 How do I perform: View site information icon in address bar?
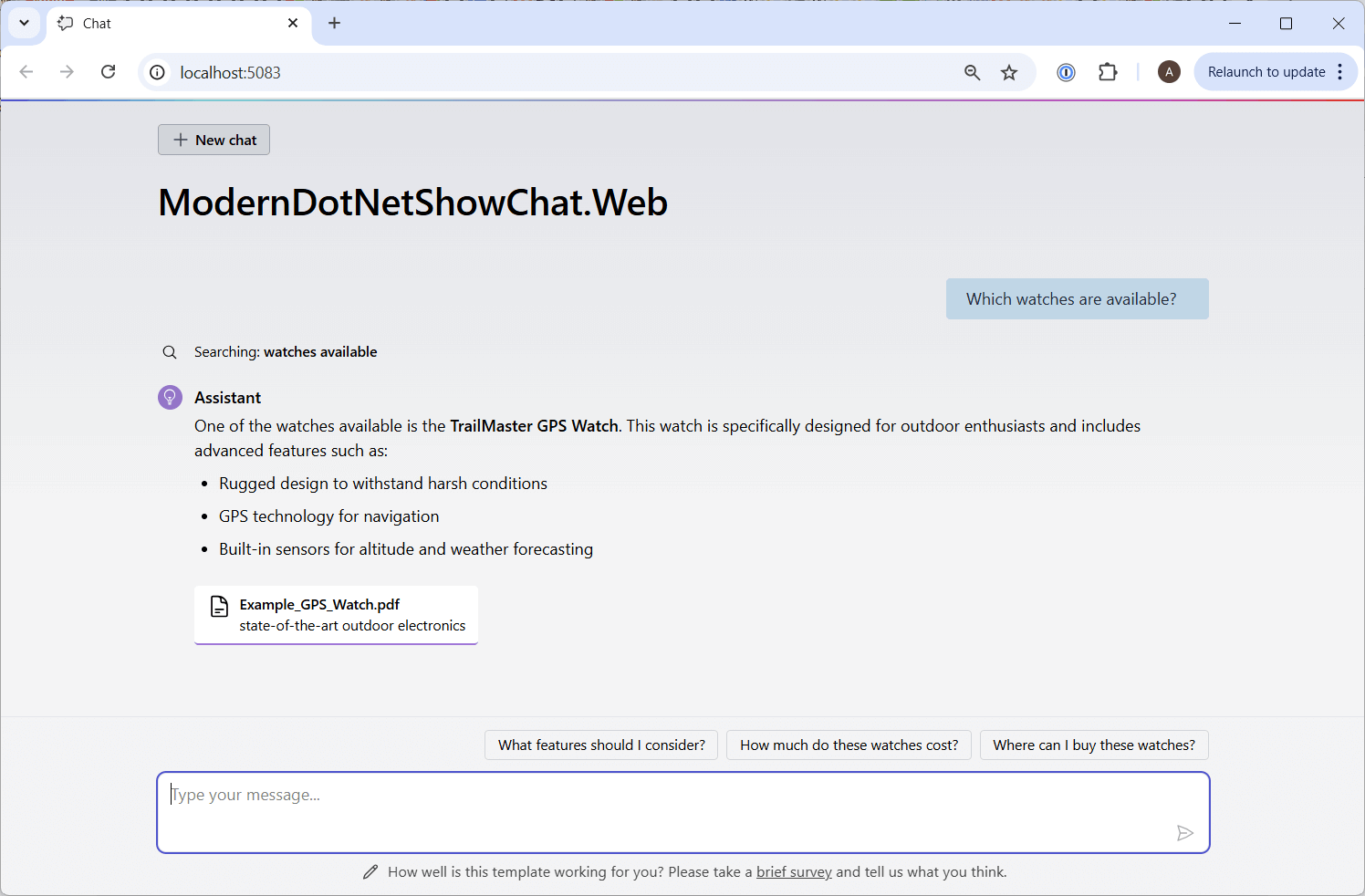click(x=158, y=72)
